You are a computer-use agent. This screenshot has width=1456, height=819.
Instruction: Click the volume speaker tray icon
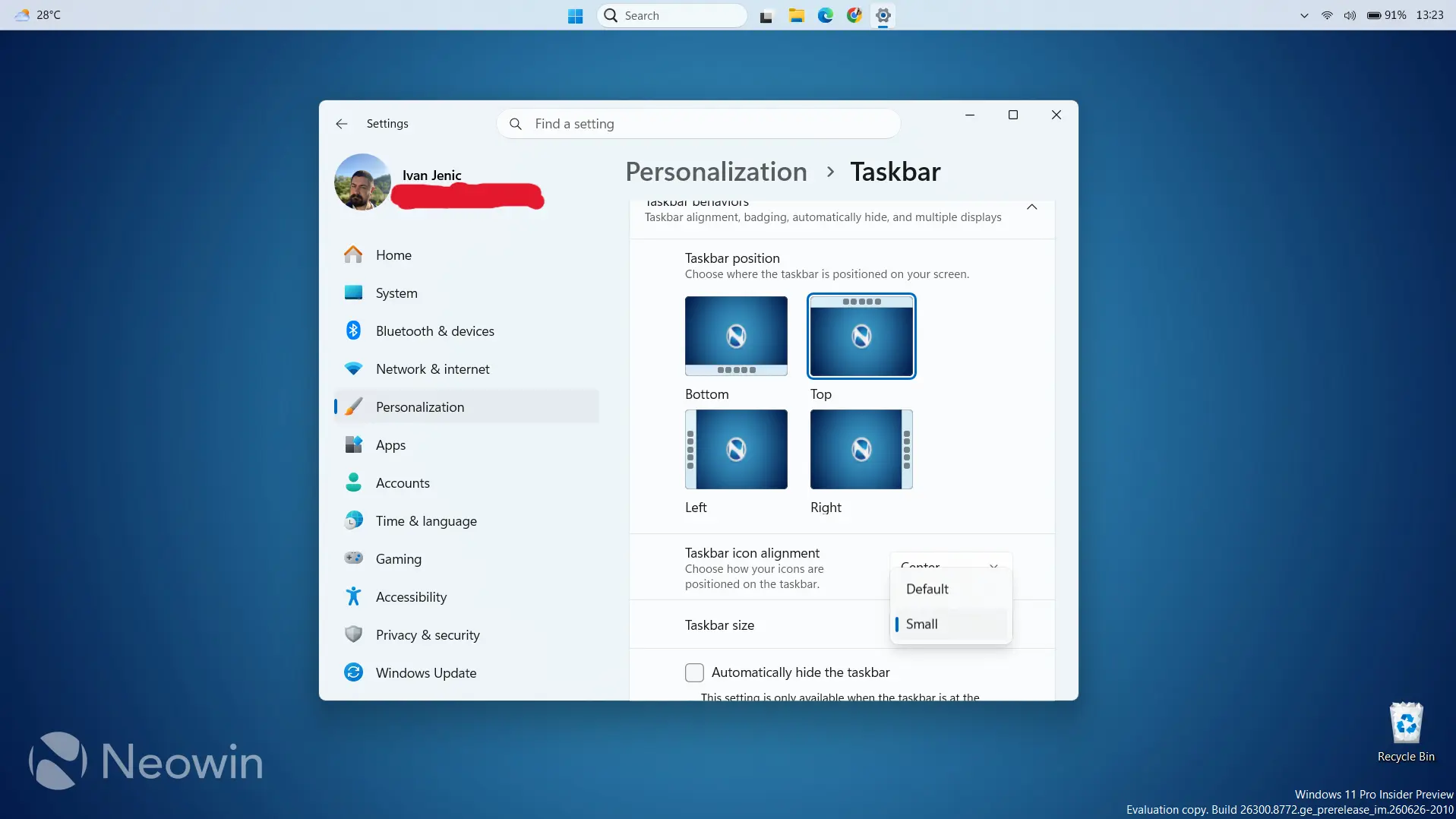[1350, 15]
